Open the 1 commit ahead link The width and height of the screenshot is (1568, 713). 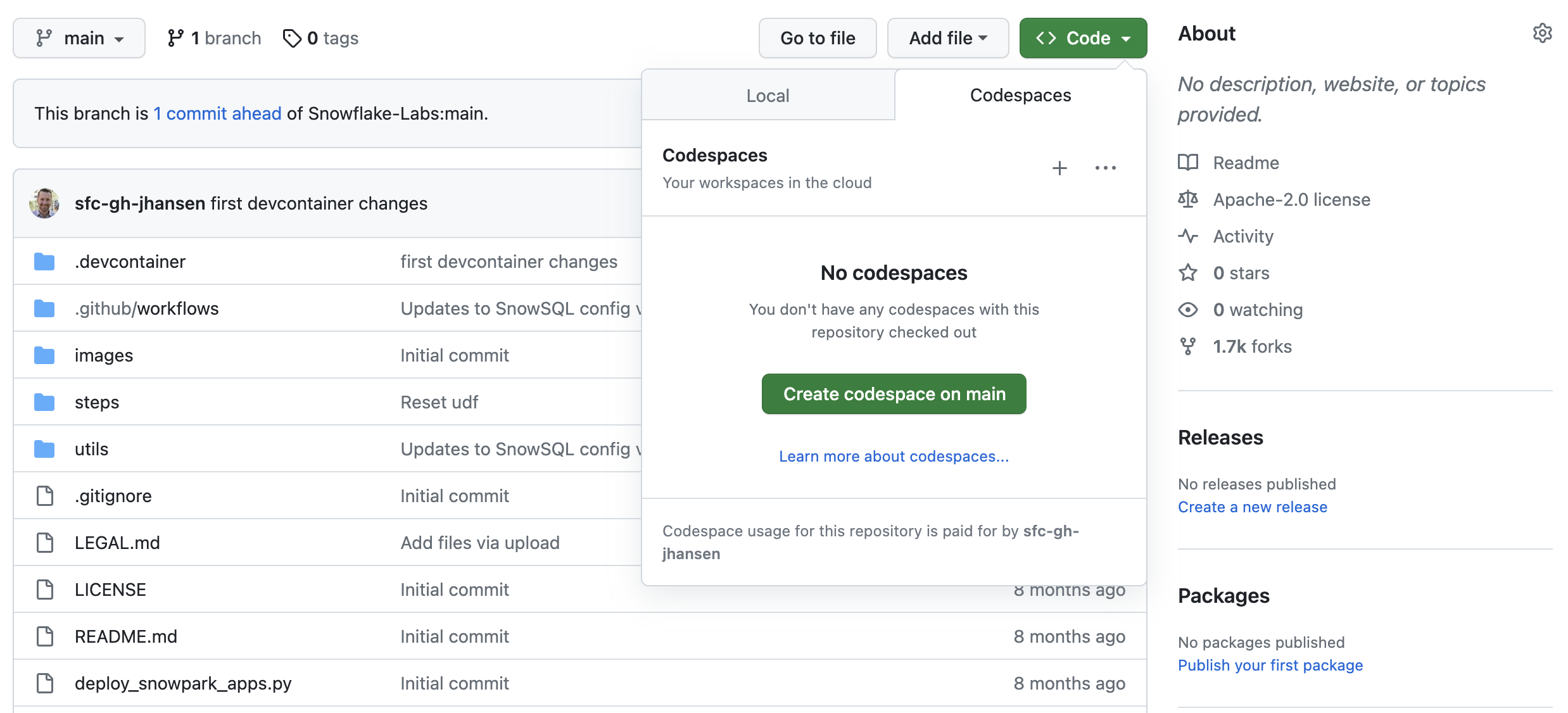(217, 113)
